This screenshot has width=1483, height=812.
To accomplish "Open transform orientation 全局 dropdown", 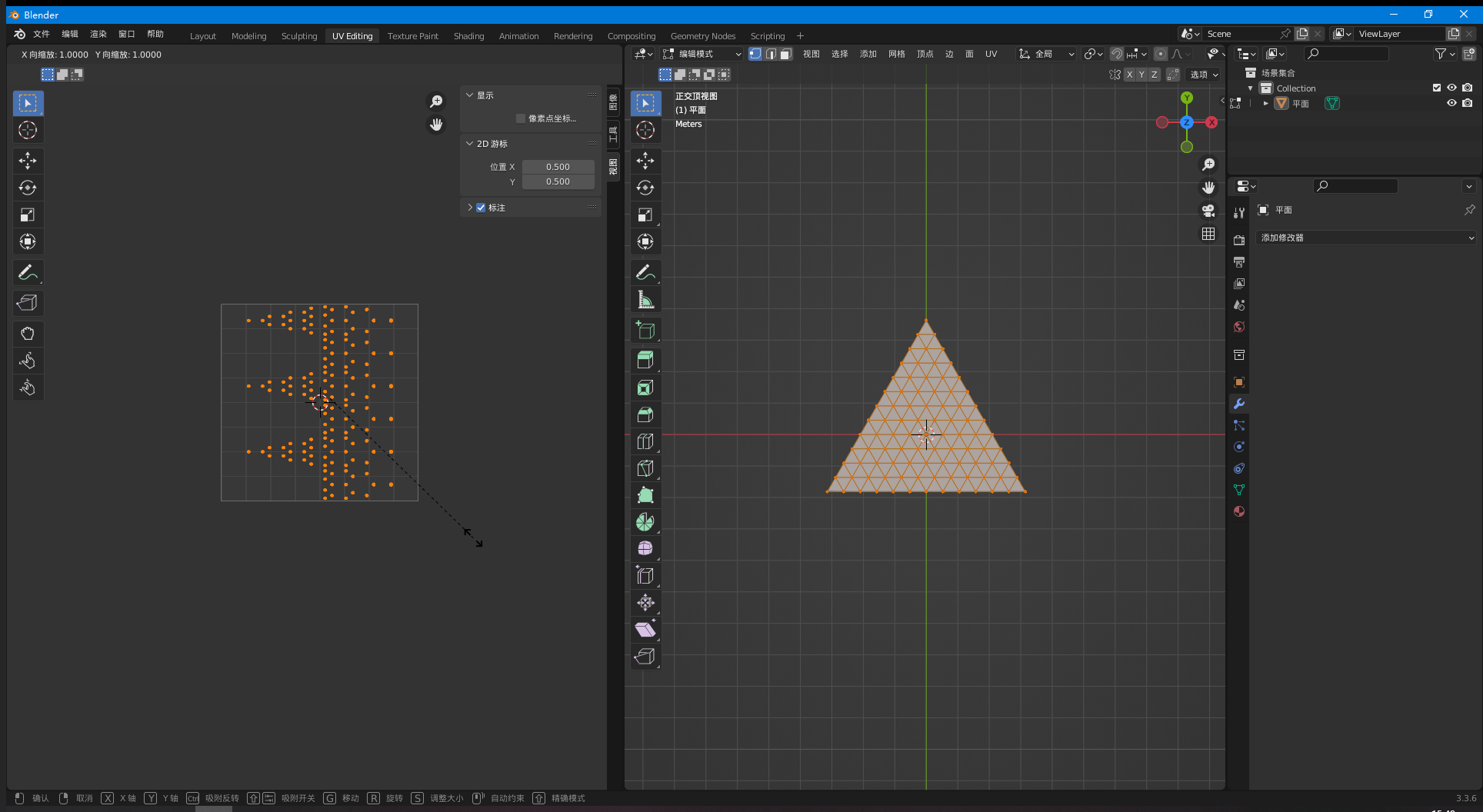I will click(x=1046, y=54).
